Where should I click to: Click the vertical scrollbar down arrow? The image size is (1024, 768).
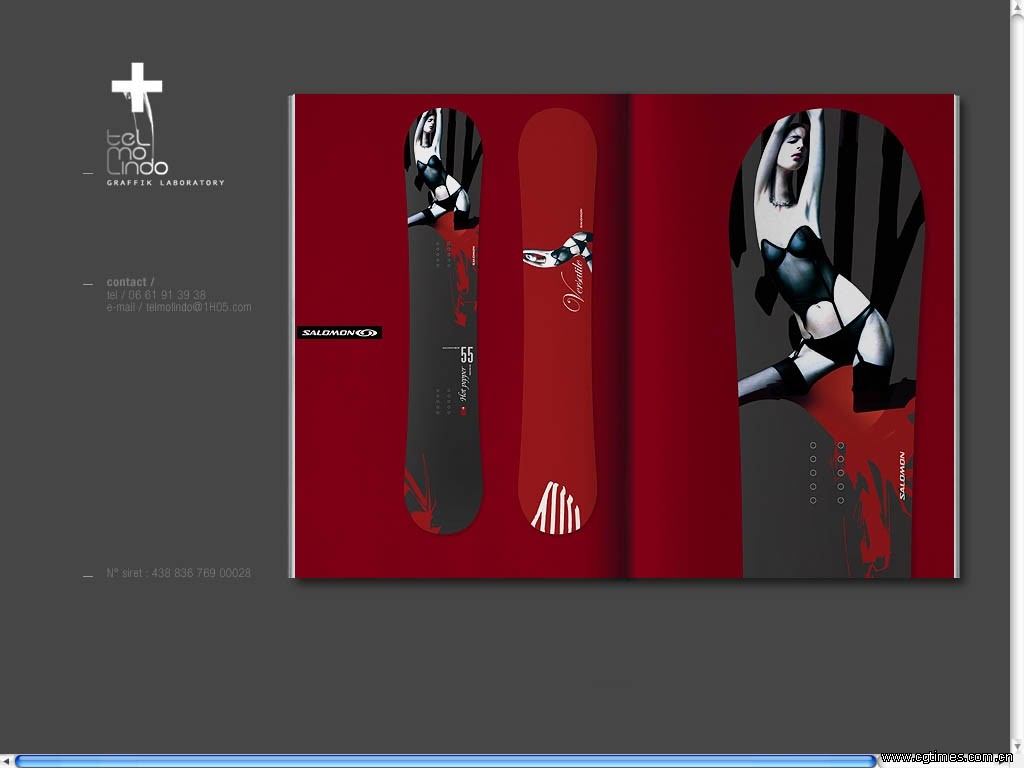(1017, 745)
